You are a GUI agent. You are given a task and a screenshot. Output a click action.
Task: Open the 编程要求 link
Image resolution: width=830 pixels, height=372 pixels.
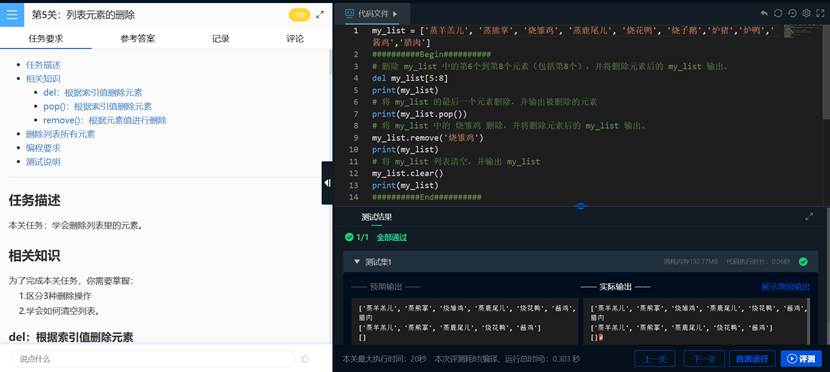tap(43, 148)
